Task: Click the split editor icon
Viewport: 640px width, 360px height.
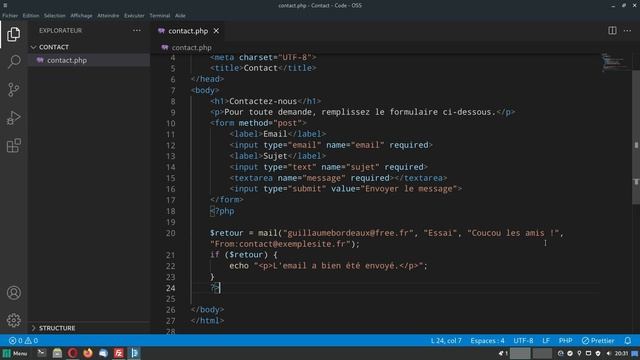Action: pos(612,31)
